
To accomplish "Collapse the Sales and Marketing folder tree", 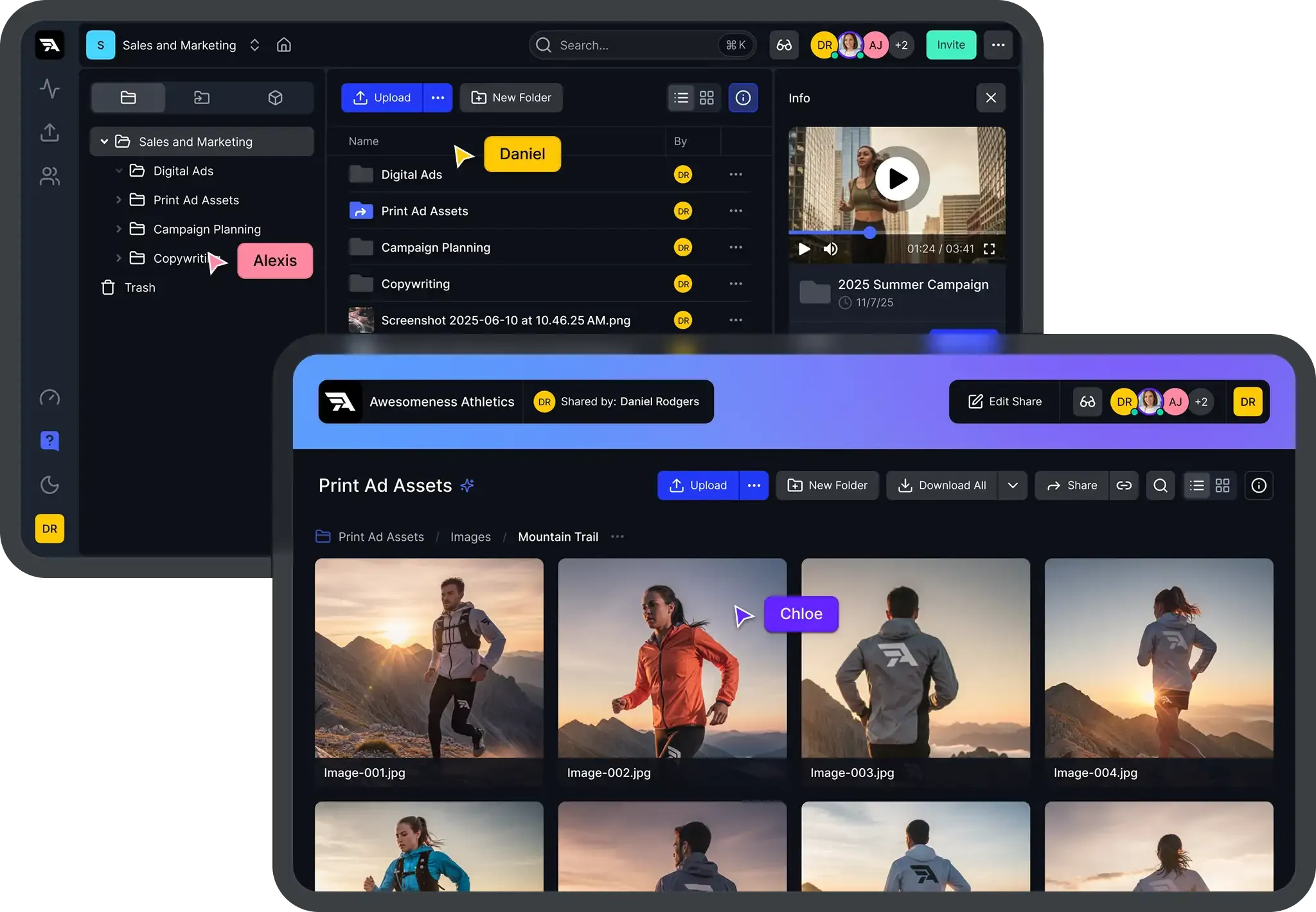I will click(104, 141).
